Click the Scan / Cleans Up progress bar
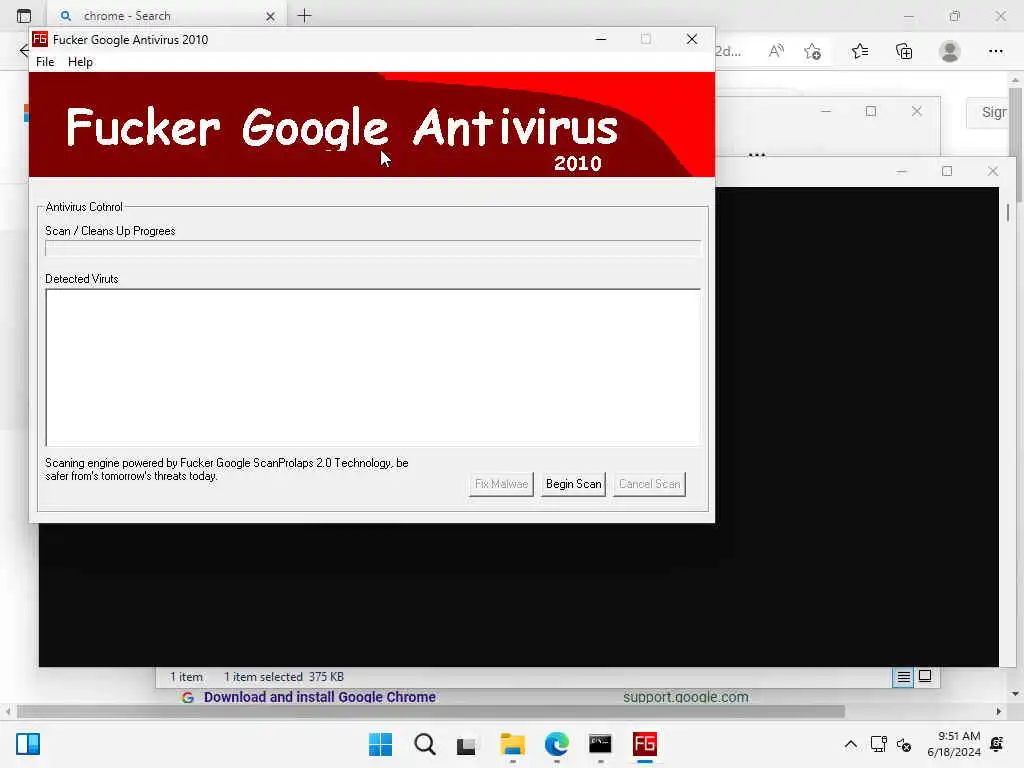Image resolution: width=1024 pixels, height=768 pixels. tap(373, 249)
